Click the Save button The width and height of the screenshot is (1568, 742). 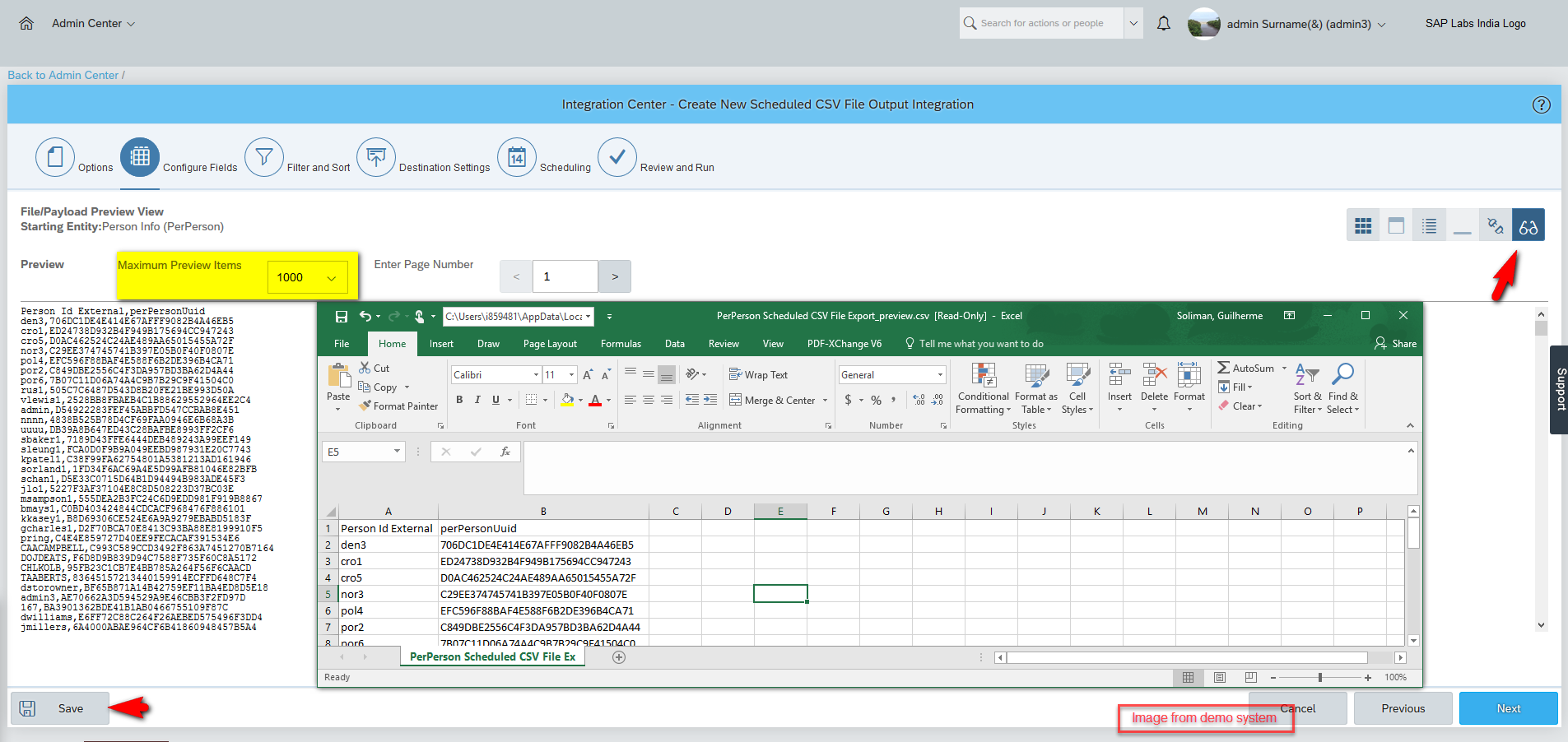[x=59, y=708]
